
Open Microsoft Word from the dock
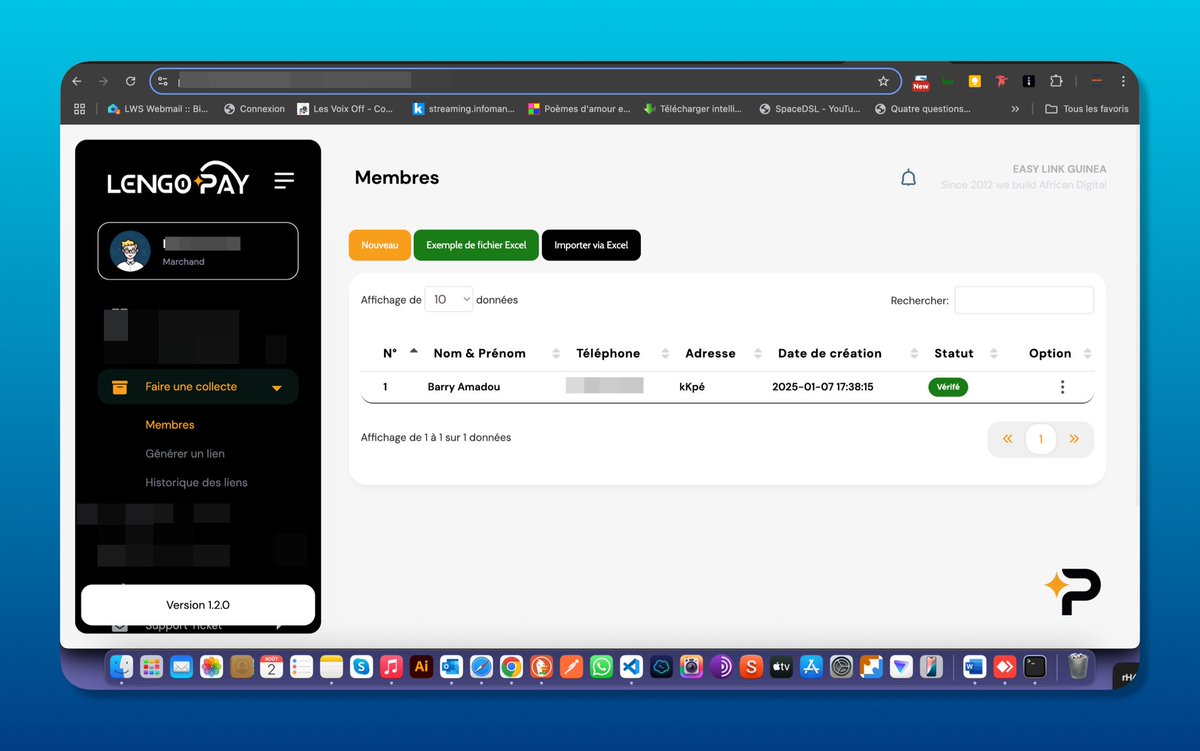point(974,666)
